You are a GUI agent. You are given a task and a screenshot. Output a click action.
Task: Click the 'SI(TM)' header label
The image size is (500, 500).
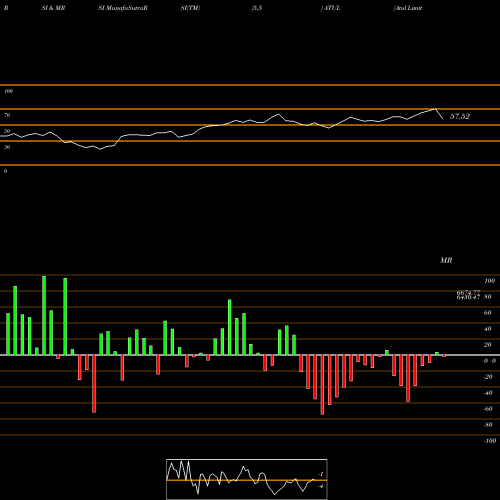(190, 8)
